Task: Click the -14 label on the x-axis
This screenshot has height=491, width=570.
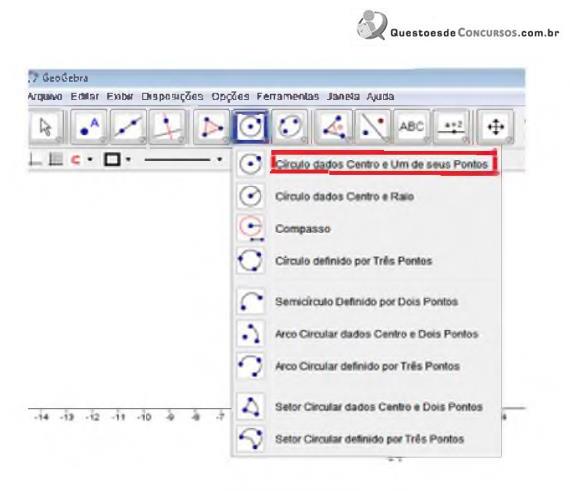Action: (41, 417)
